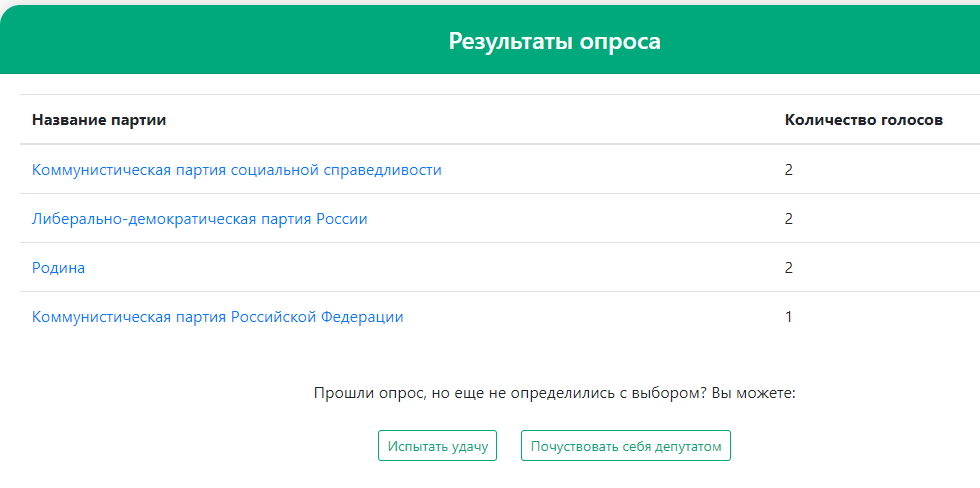Click the vote count in the Родина row

[x=789, y=268]
